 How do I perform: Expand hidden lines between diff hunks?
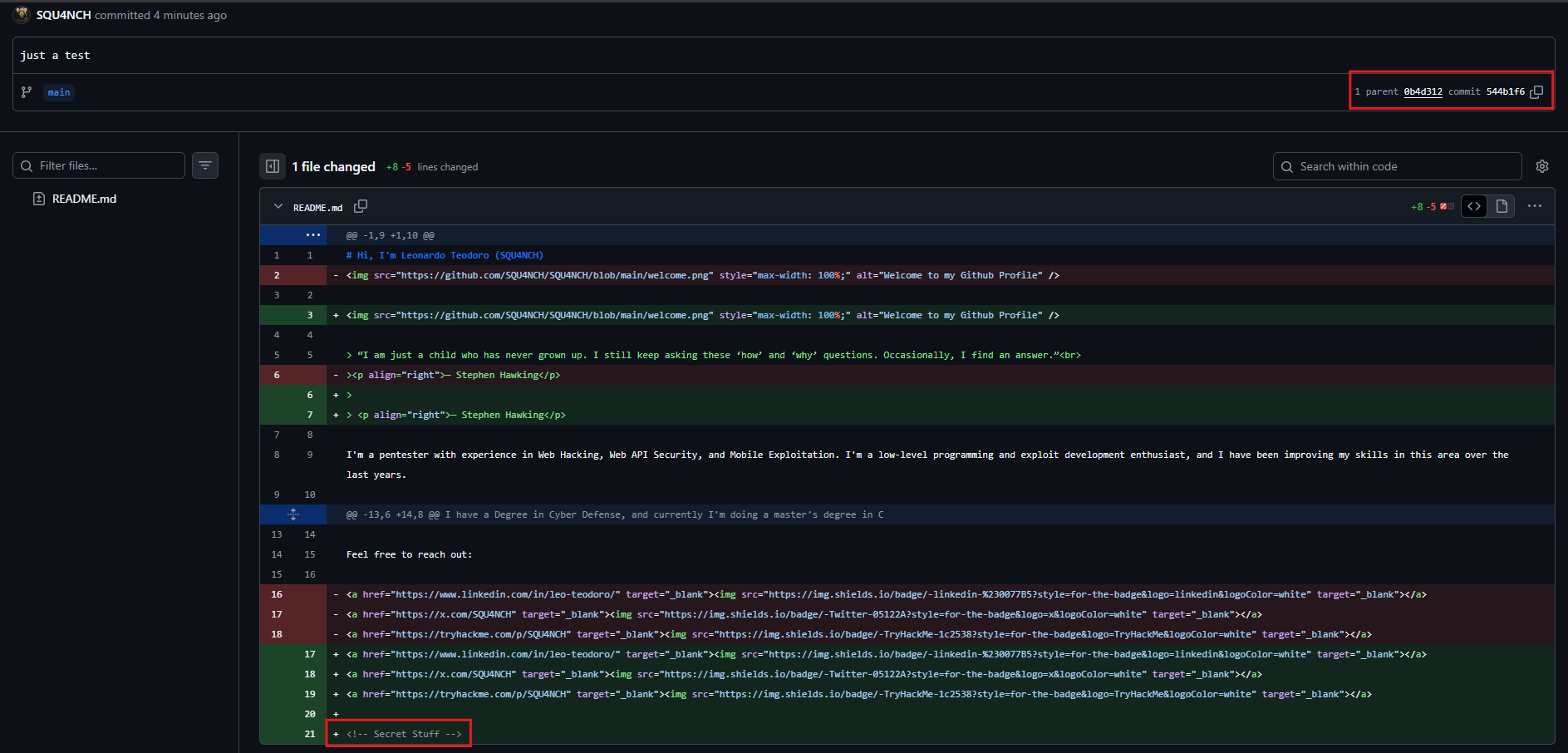click(293, 514)
